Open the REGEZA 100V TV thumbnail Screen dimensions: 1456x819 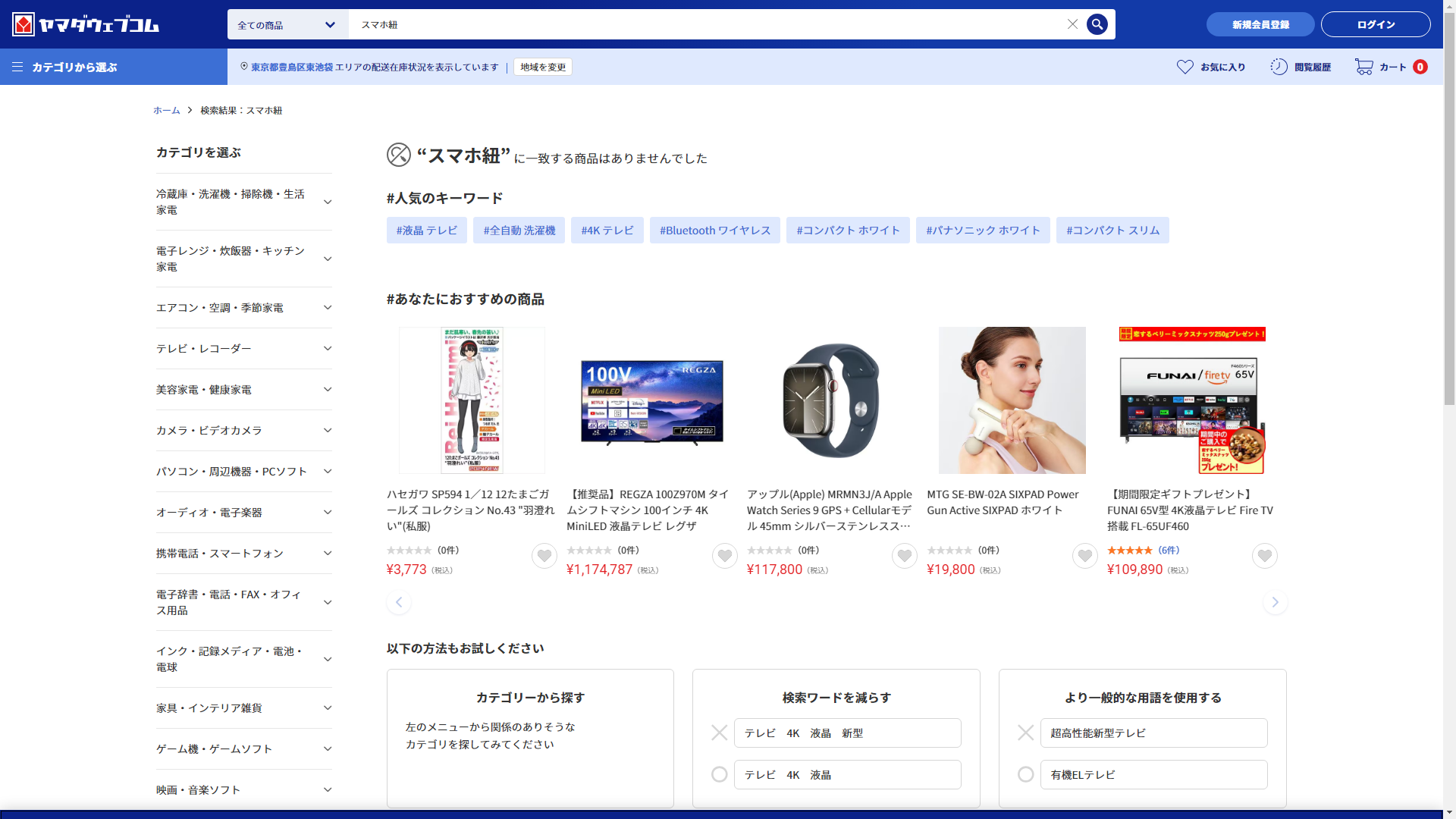651,400
